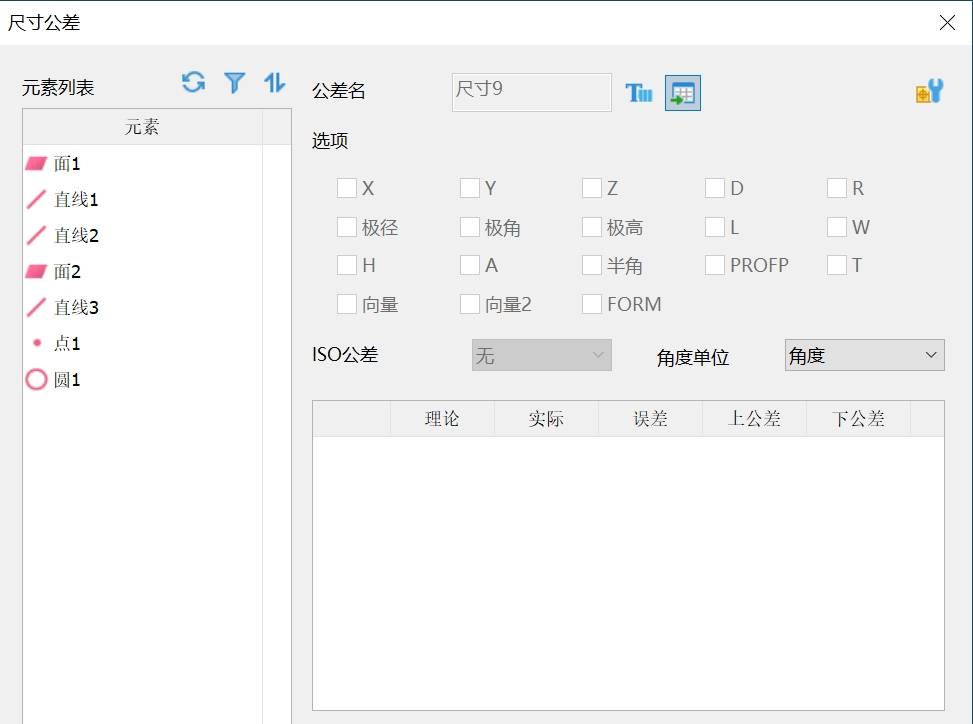
Task: Click the sort elements icon
Action: [x=275, y=84]
